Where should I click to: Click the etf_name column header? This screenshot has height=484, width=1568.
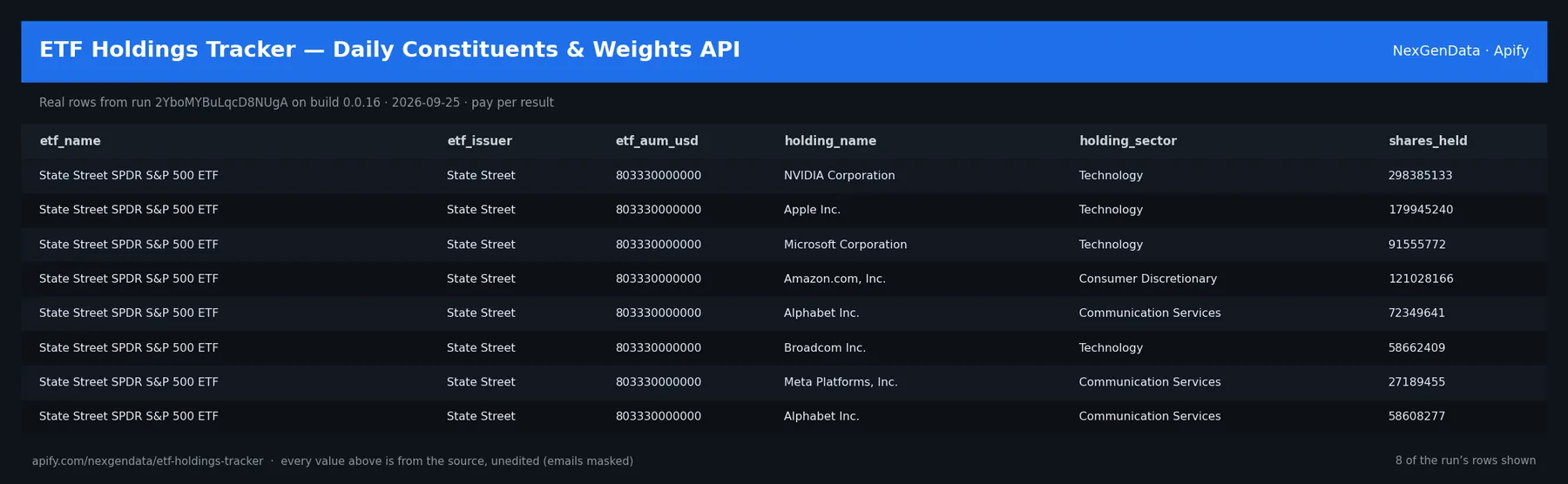tap(70, 141)
